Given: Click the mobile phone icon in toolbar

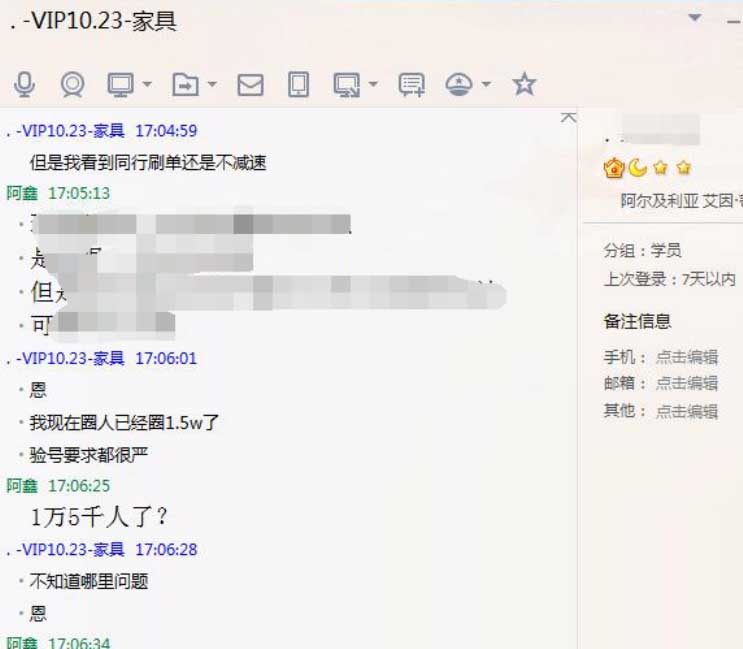Looking at the screenshot, I should pos(299,85).
